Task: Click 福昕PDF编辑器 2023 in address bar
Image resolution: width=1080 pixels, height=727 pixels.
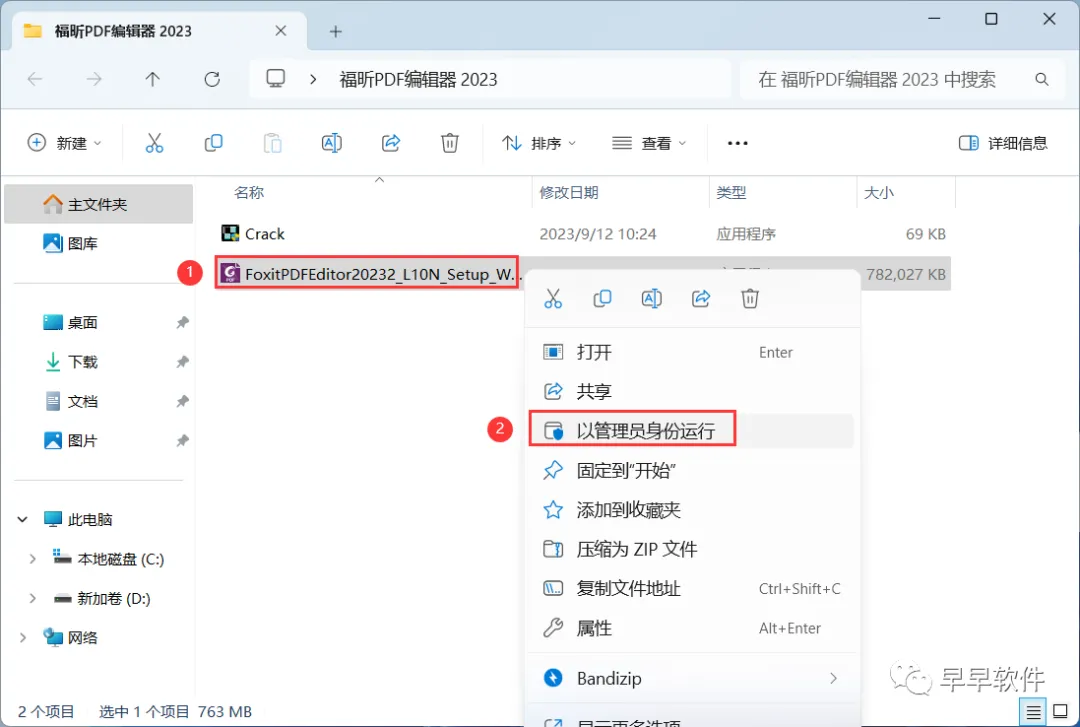Action: tap(418, 79)
